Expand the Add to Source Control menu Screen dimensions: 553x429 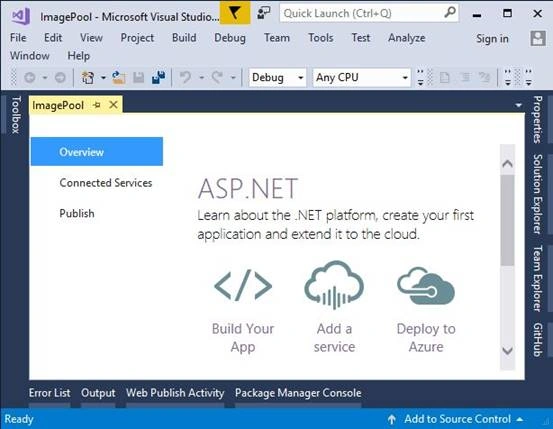coord(519,419)
